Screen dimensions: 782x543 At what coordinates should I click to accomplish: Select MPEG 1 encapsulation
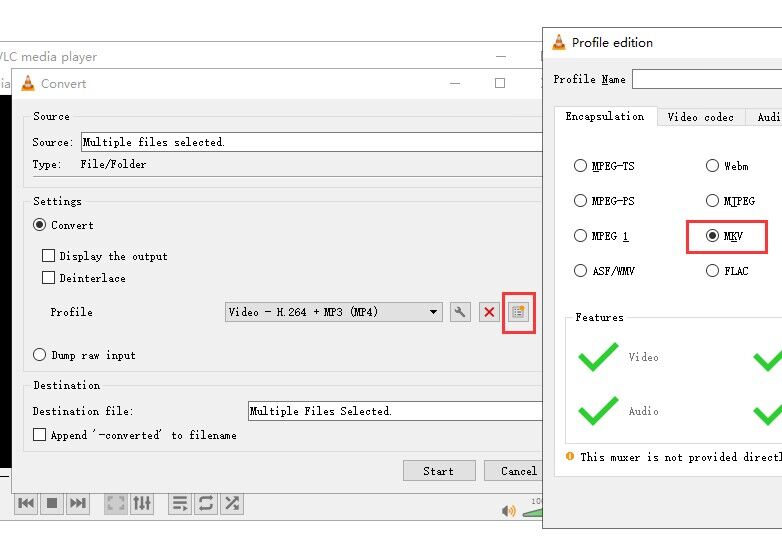(580, 235)
